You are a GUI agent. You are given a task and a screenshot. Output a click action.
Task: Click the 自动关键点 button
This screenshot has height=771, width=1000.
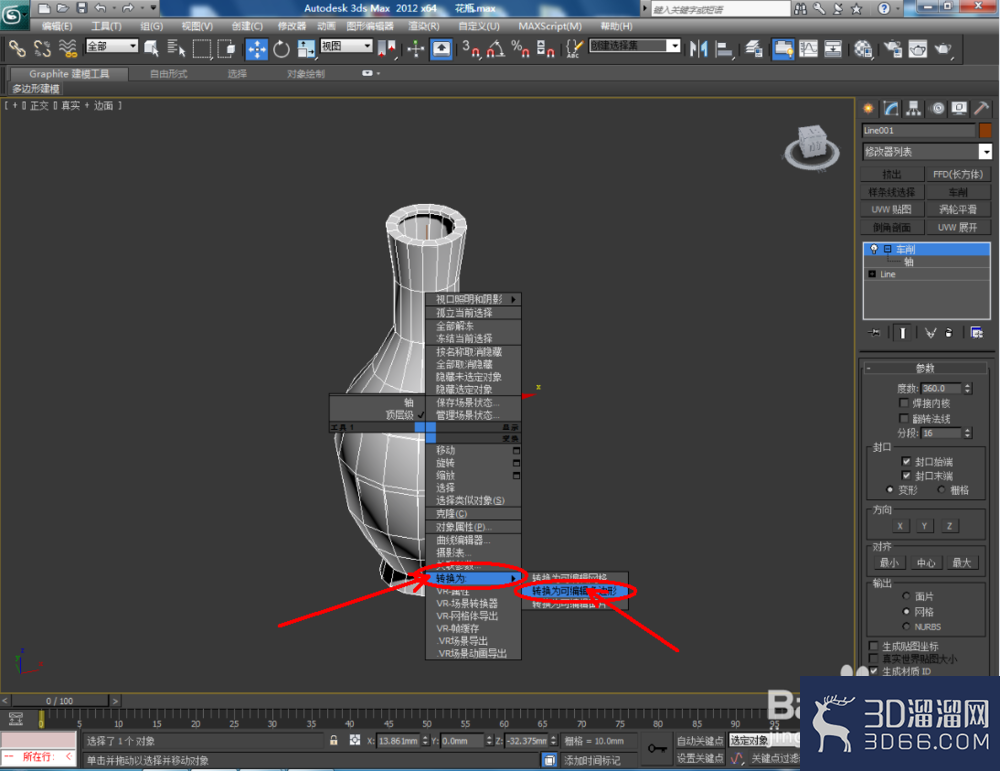pyautogui.click(x=700, y=740)
